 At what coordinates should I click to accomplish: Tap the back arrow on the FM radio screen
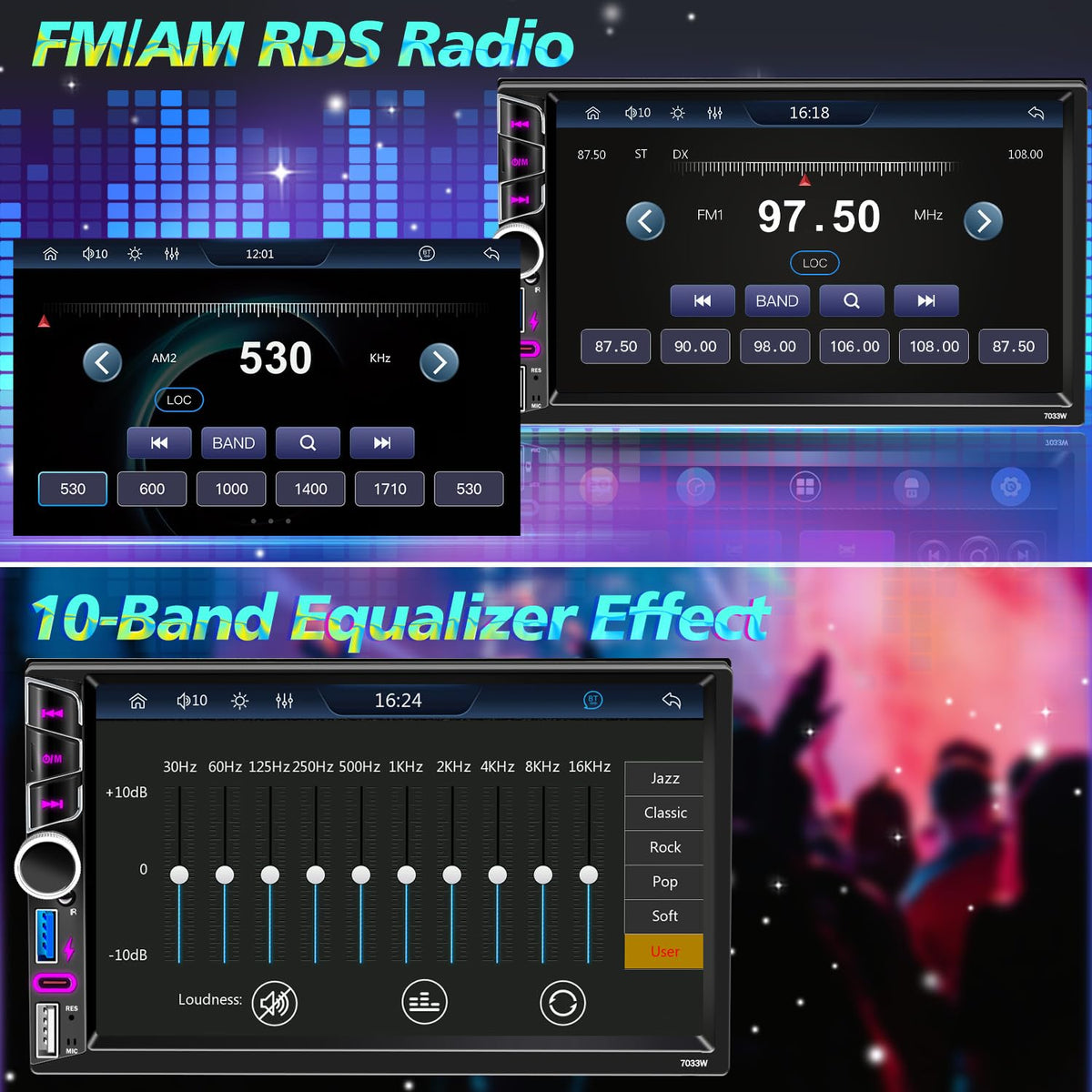click(1036, 113)
